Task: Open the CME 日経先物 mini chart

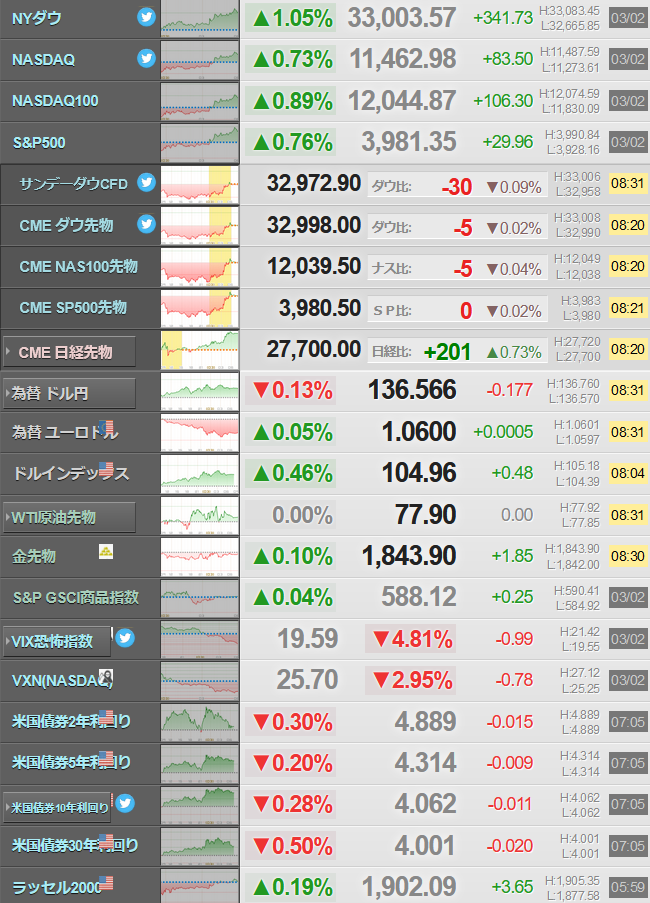Action: click(200, 350)
